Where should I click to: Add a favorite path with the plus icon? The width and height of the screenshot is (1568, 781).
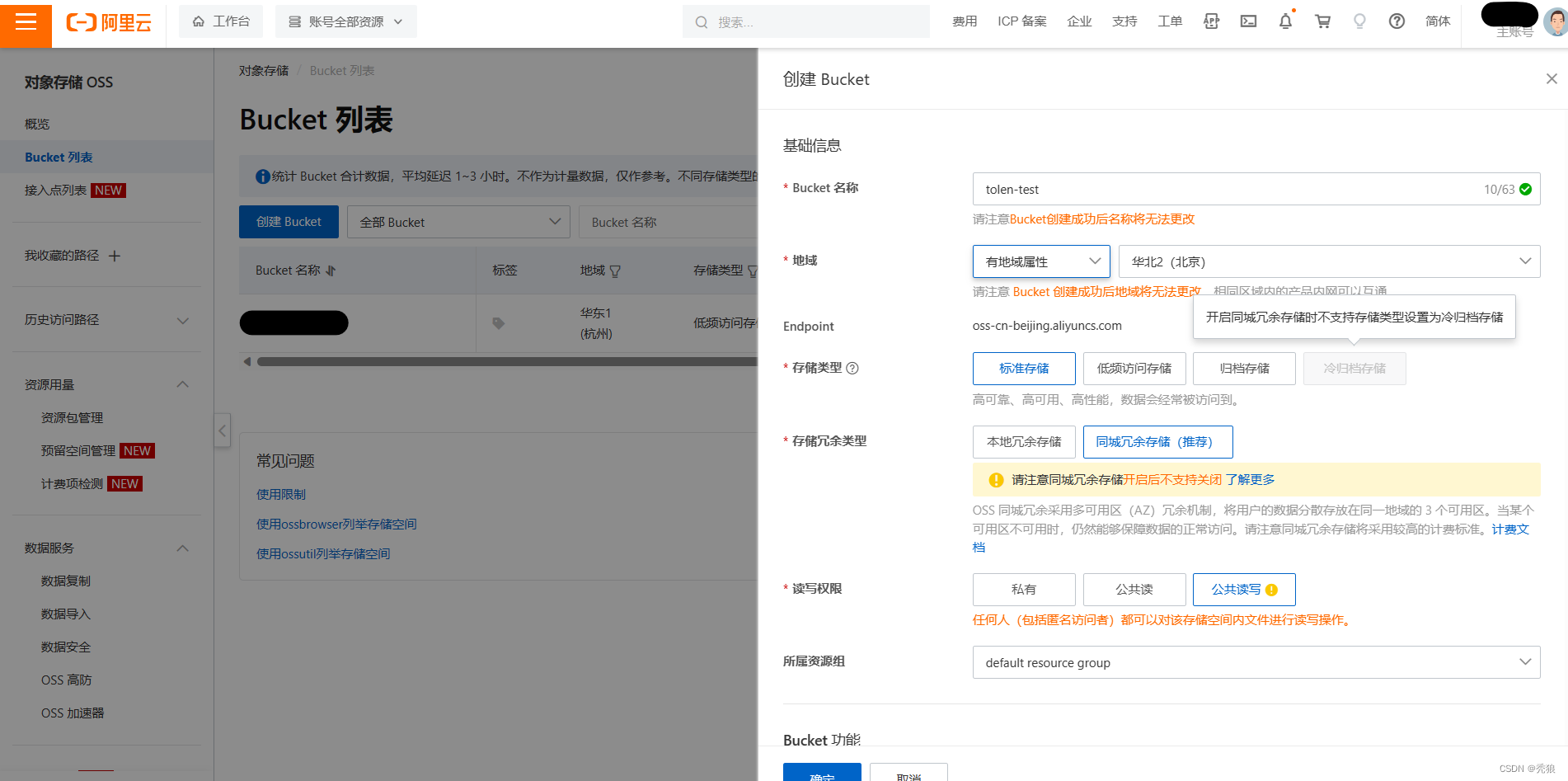pyautogui.click(x=115, y=256)
